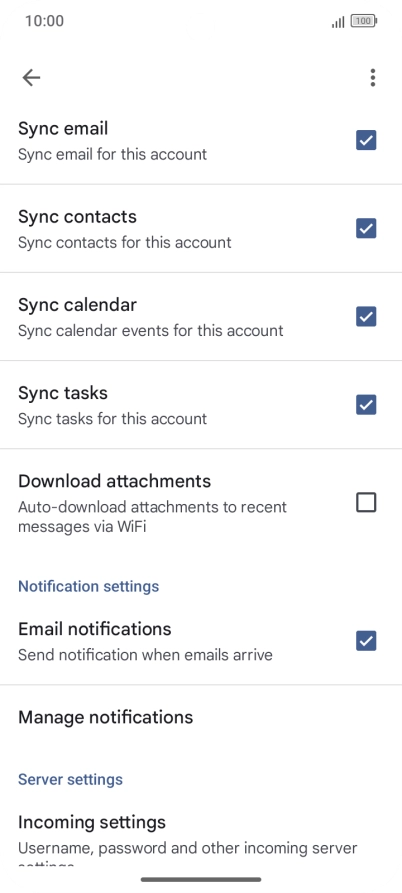Image resolution: width=402 pixels, height=893 pixels.
Task: Tap the Sync calendar events description text
Action: tap(150, 331)
